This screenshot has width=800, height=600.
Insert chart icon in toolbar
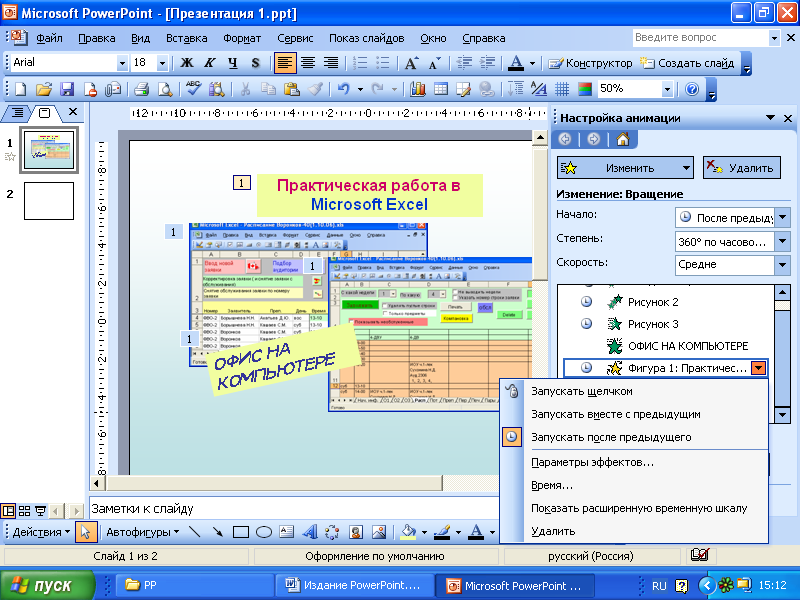click(418, 89)
